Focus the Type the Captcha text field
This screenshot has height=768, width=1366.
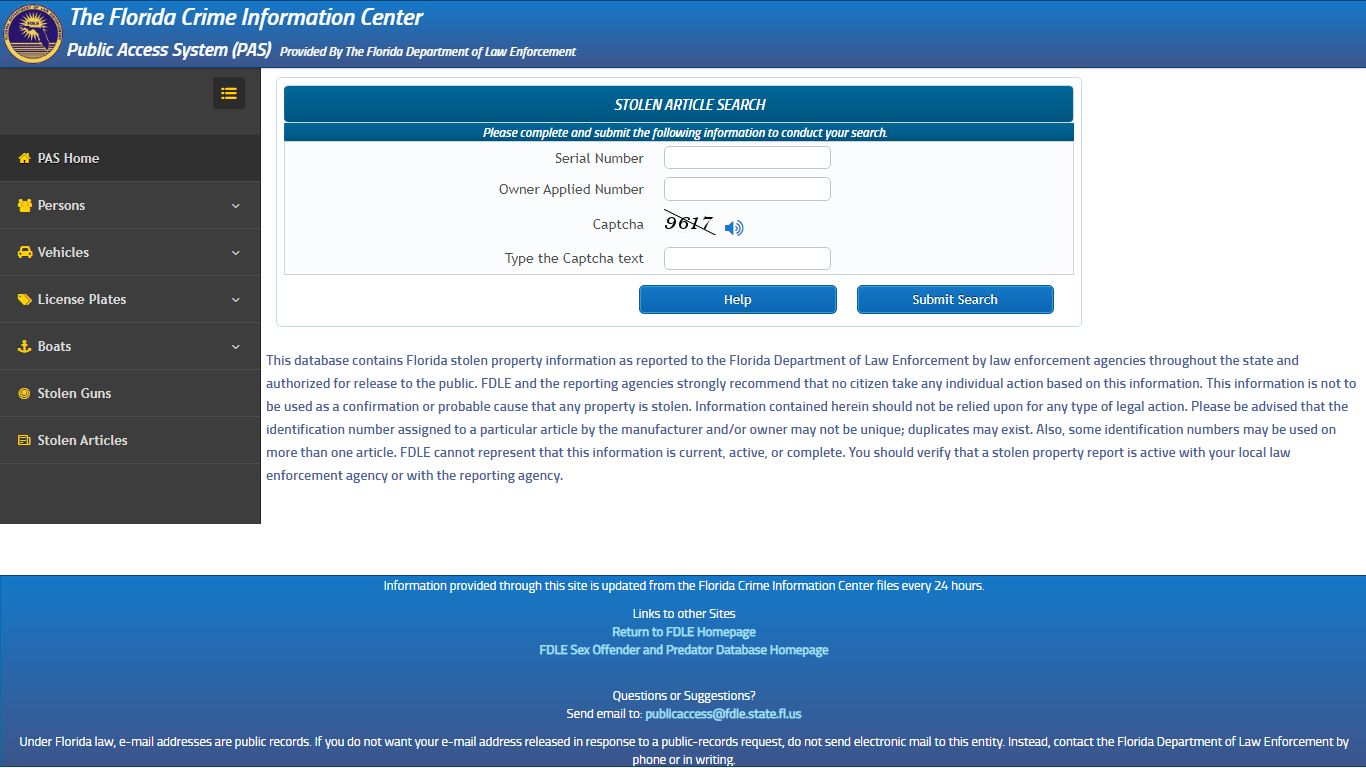coord(747,259)
